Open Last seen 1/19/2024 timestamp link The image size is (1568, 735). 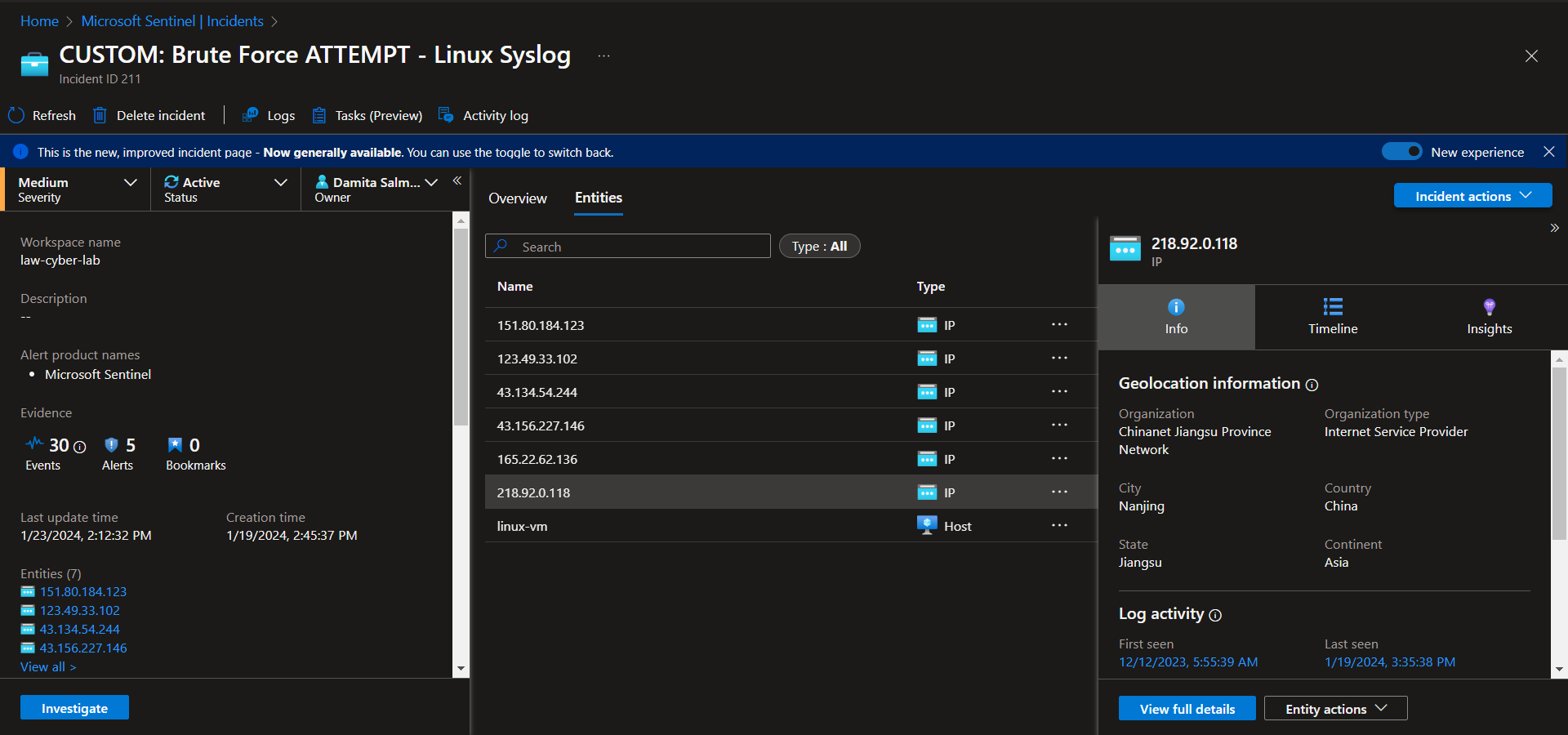pos(1390,662)
